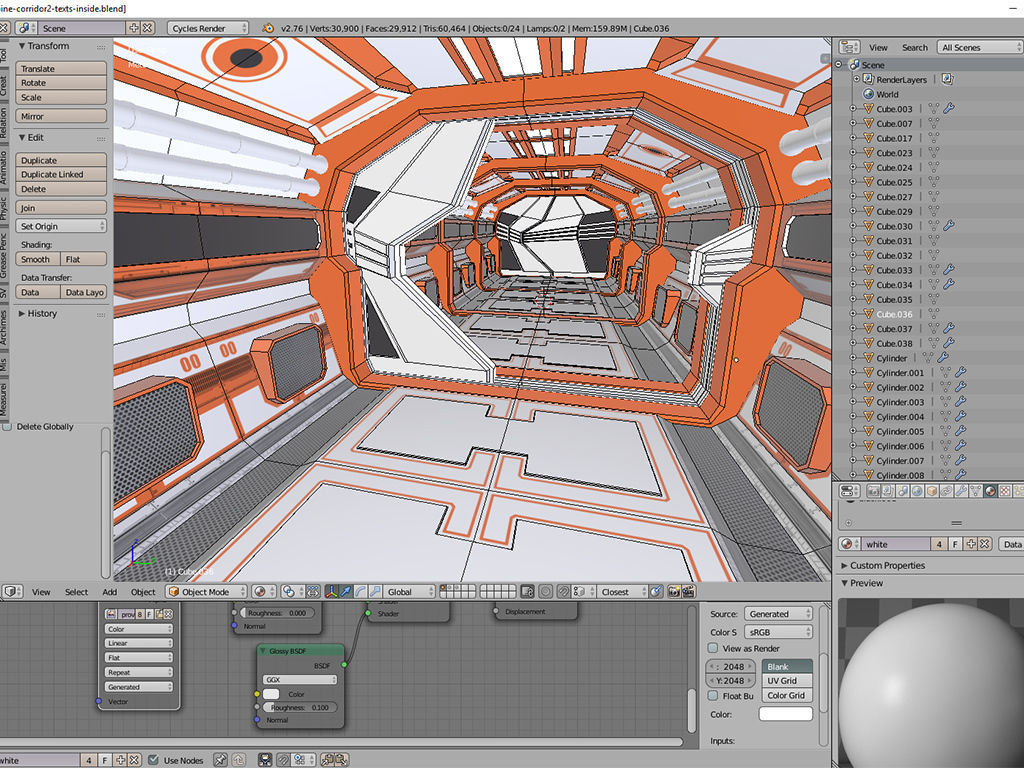
Task: Click the Join button
Action: (61, 208)
